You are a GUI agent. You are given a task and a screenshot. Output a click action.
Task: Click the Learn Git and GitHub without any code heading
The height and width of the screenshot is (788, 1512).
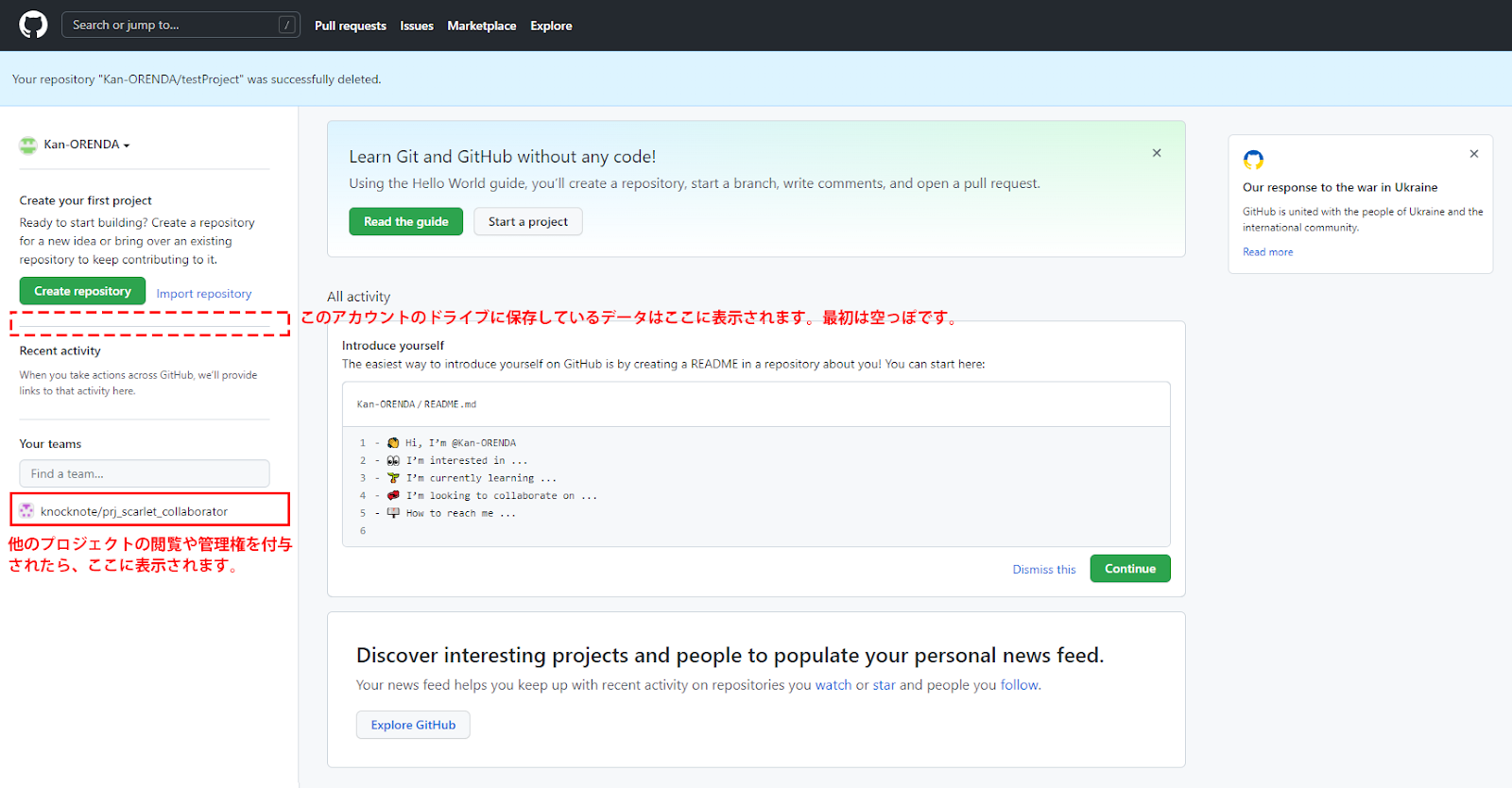pyautogui.click(x=503, y=157)
